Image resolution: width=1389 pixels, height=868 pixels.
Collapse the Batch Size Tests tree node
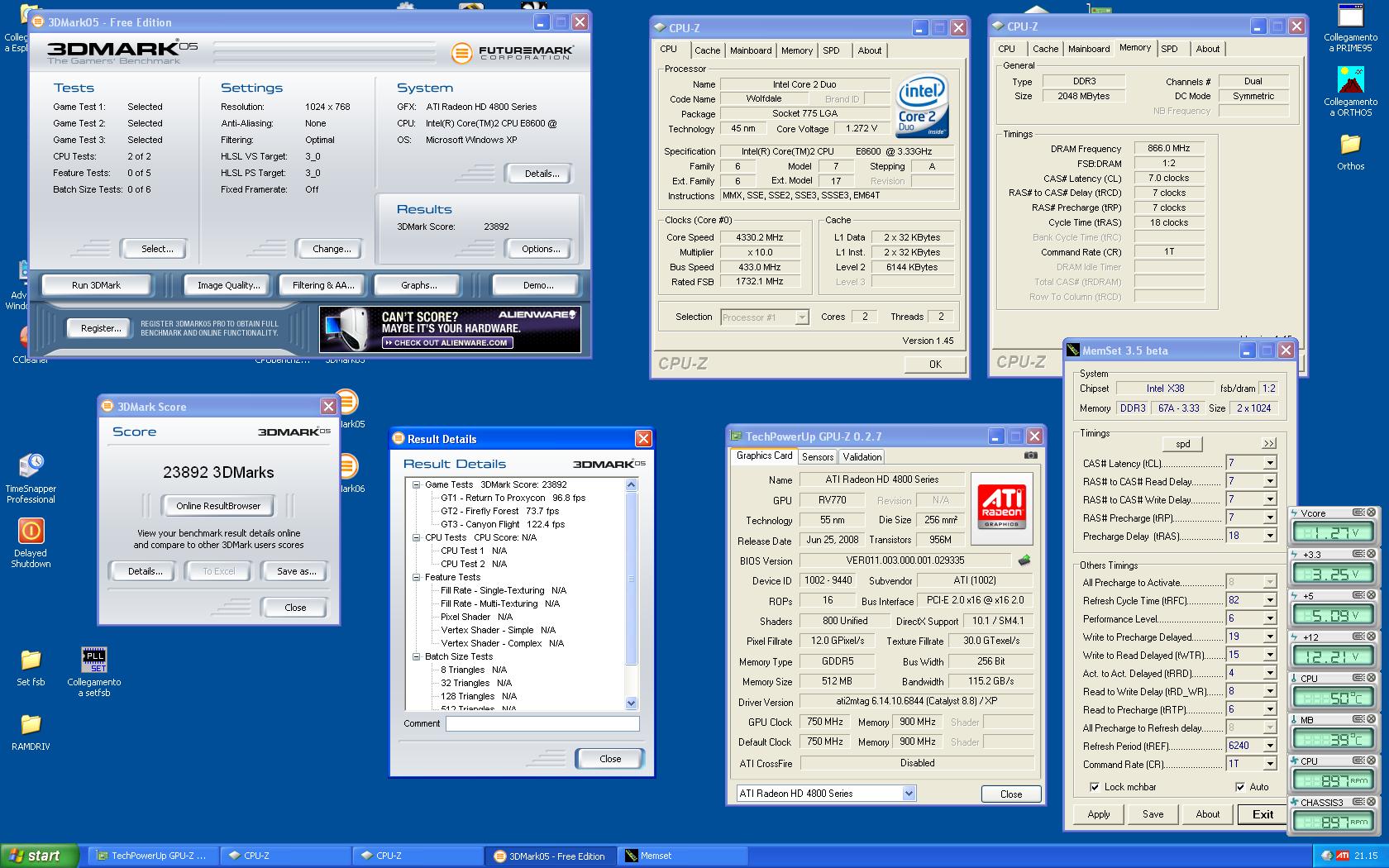tap(417, 656)
